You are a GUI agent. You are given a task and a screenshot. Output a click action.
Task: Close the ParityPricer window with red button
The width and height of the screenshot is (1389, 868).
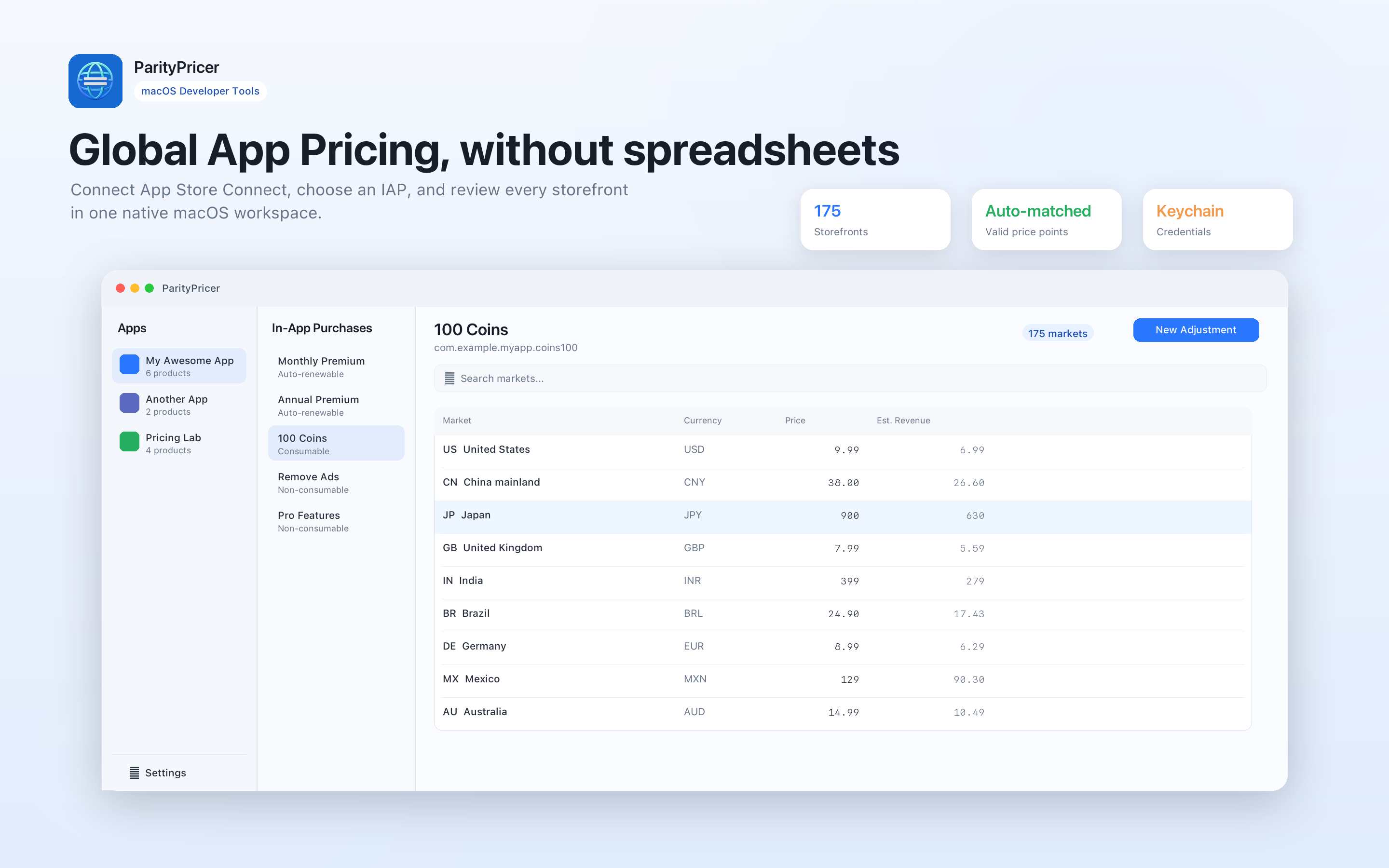coord(120,288)
